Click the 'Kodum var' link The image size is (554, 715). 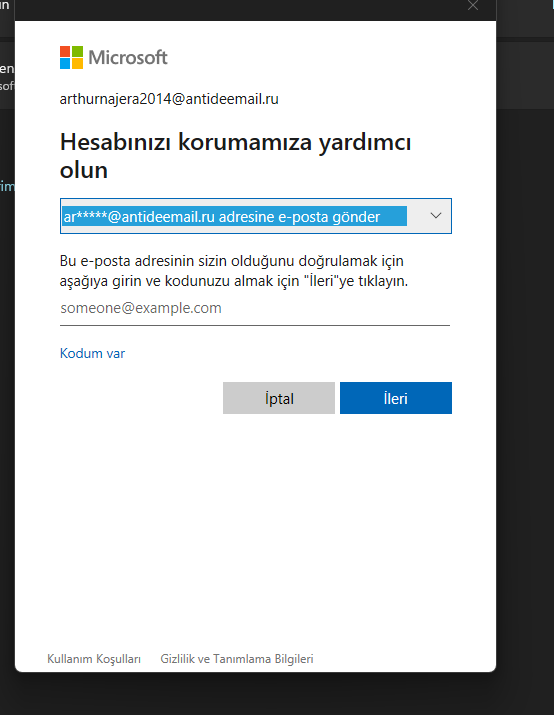tap(92, 353)
